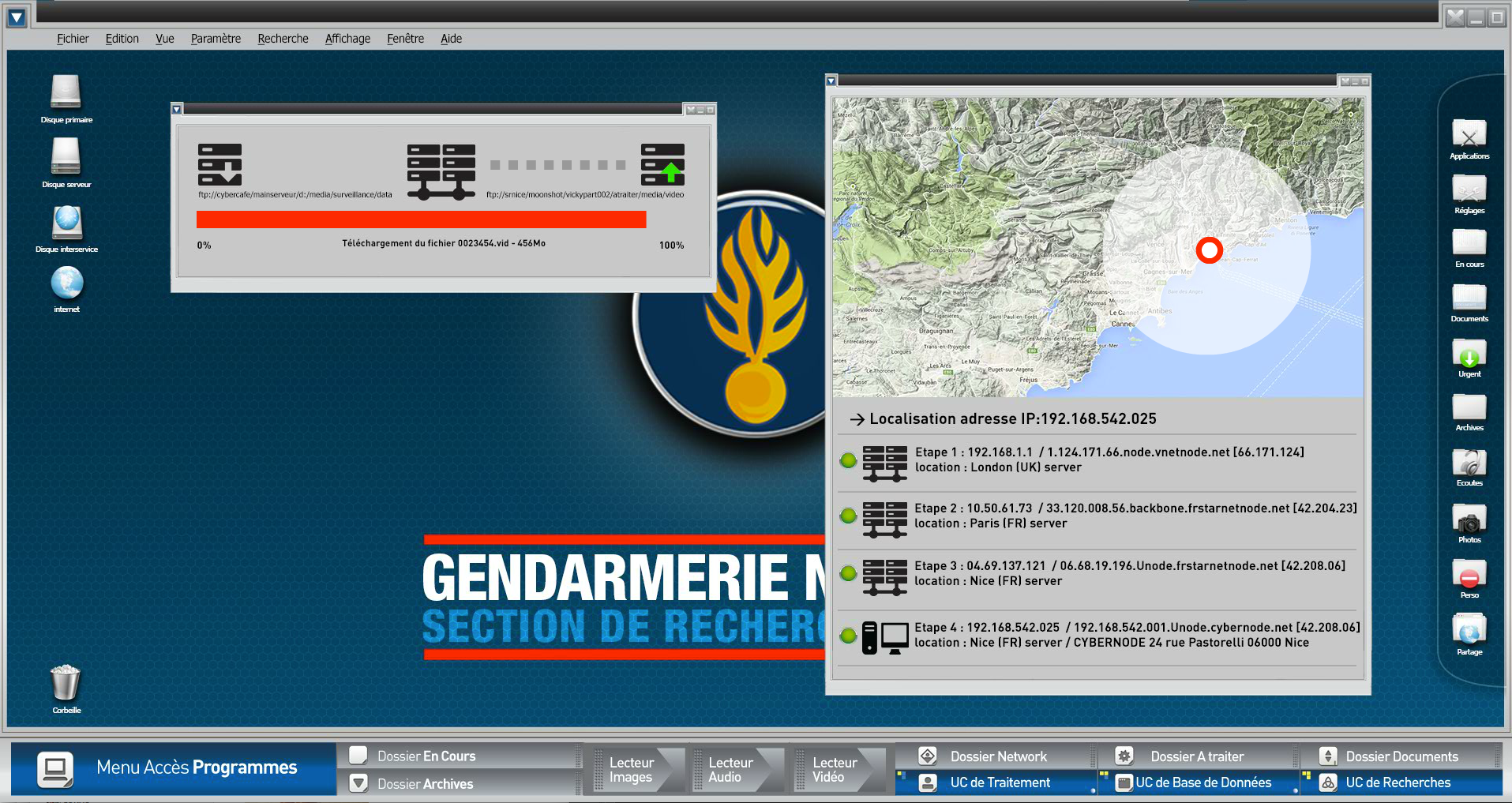The width and height of the screenshot is (1512, 803).
Task: Switch to UC de Recherches
Action: tap(1400, 782)
